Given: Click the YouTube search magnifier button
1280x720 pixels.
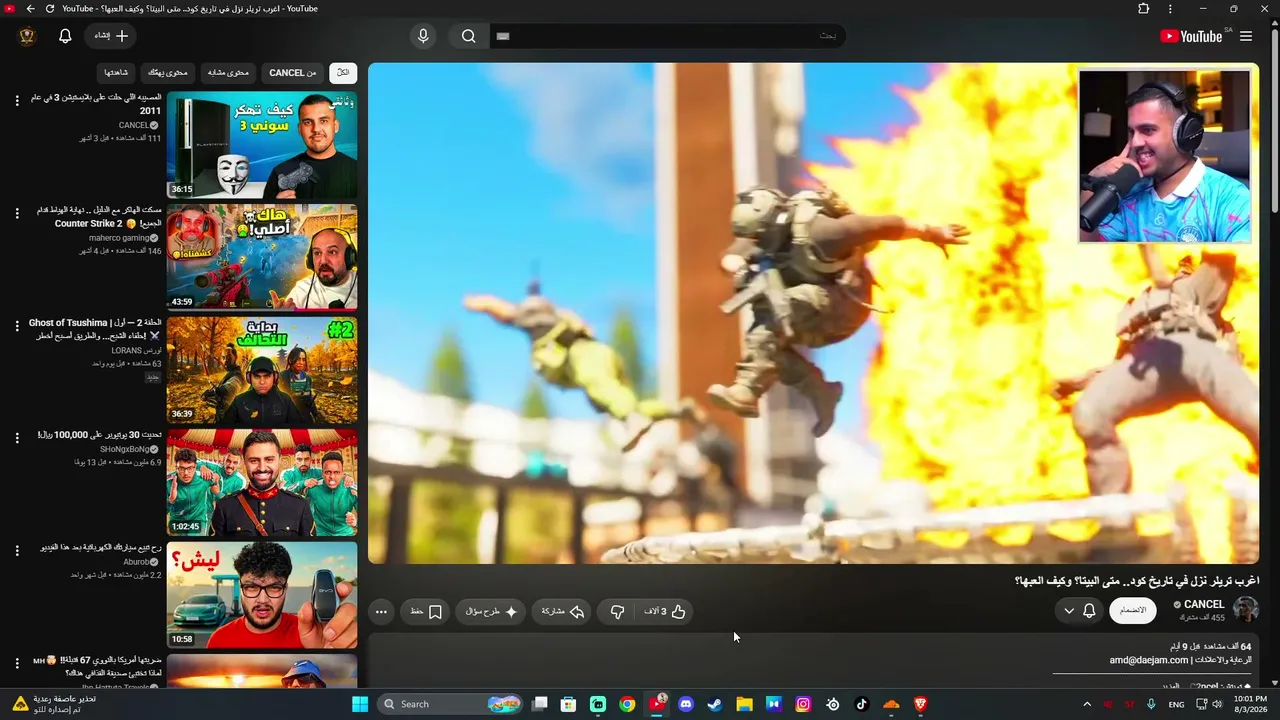Looking at the screenshot, I should 469,36.
